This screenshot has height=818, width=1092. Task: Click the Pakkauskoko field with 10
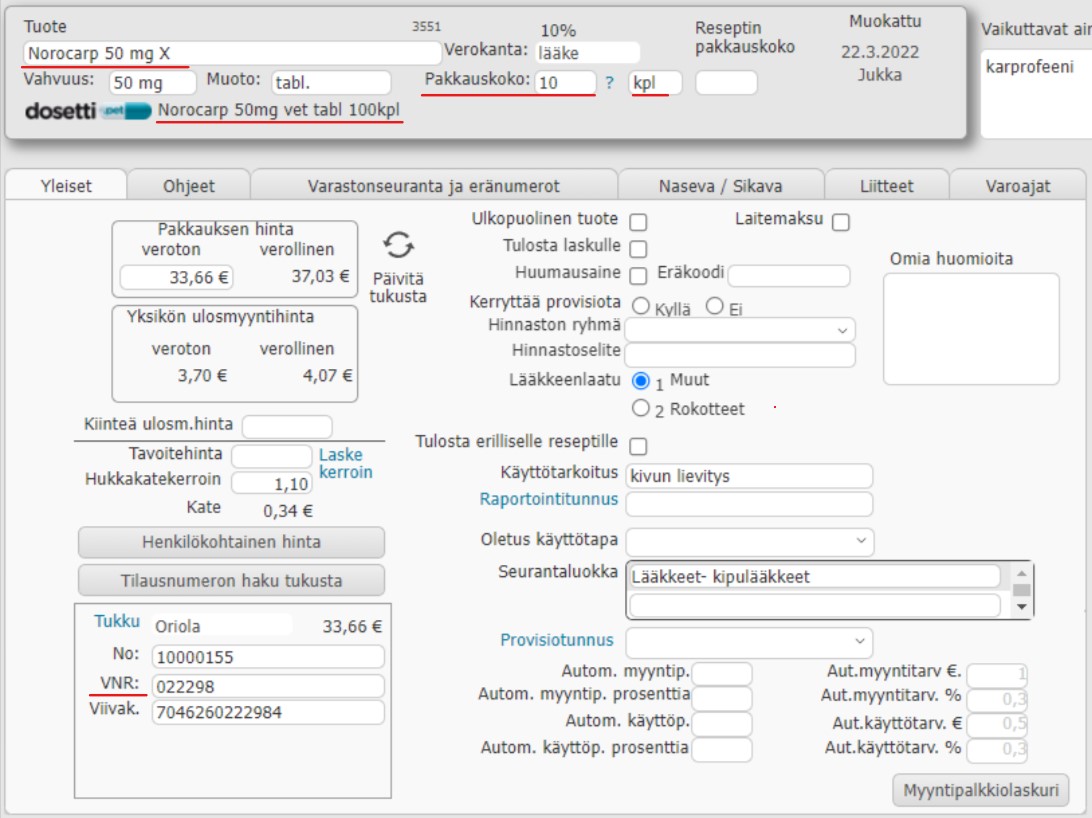click(x=566, y=83)
